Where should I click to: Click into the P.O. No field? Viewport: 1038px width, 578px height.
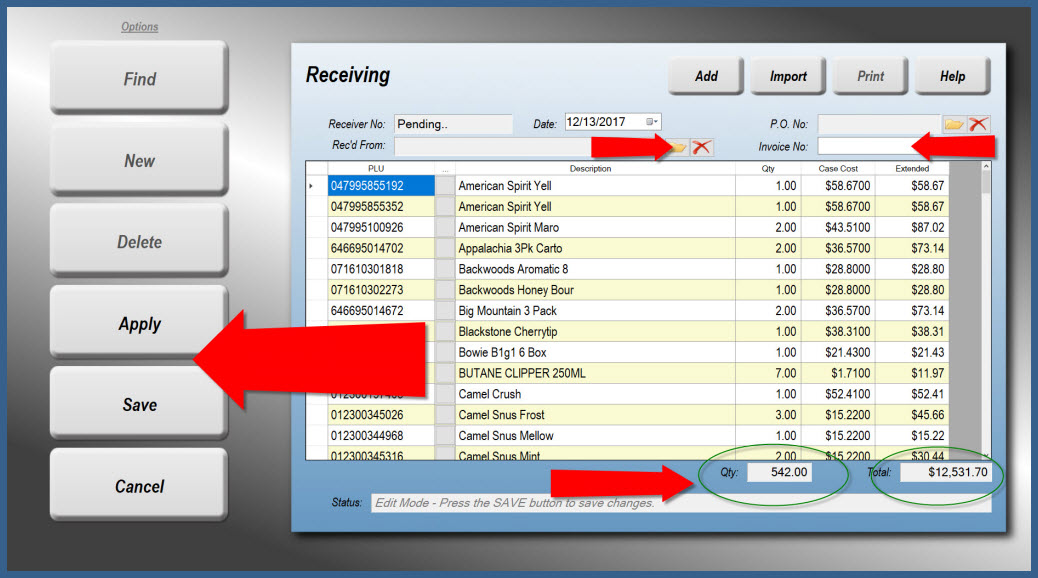coord(879,124)
